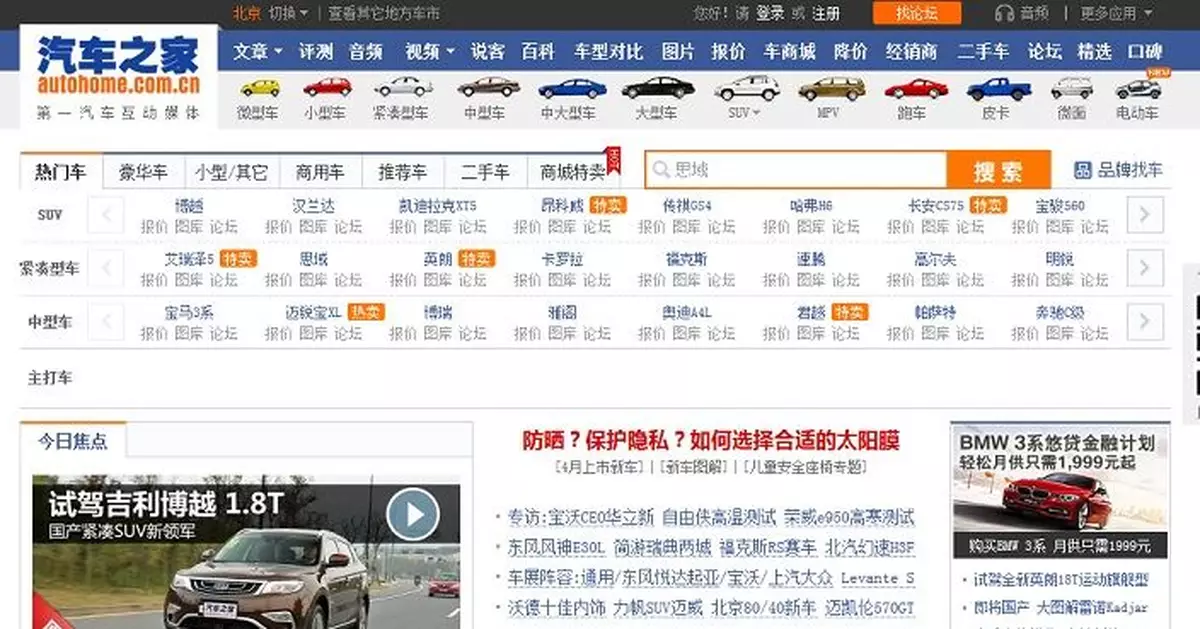Screen dimensions: 1200x629
Task: Select the 皮卡 pickup truck icon
Action: pos(998,88)
